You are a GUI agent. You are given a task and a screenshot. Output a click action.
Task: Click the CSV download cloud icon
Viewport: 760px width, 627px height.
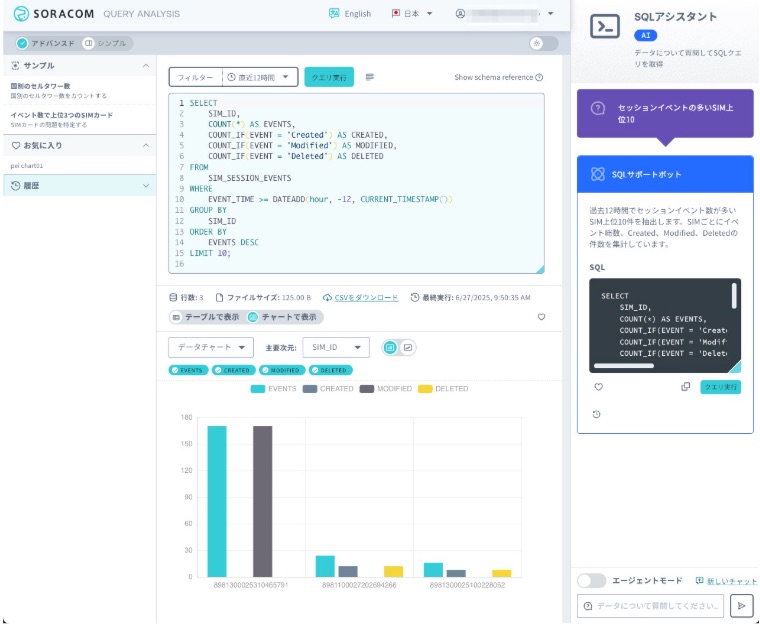327,298
